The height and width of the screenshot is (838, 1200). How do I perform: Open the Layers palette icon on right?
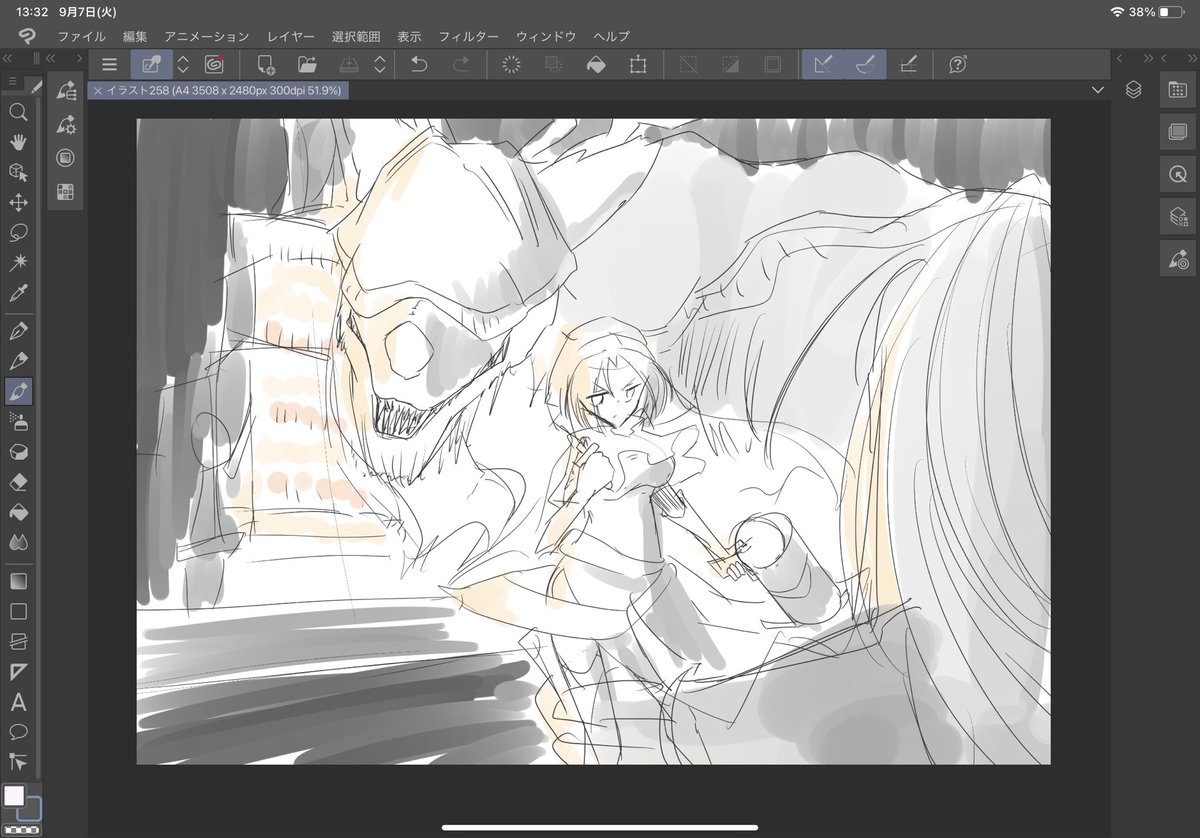click(x=1133, y=89)
